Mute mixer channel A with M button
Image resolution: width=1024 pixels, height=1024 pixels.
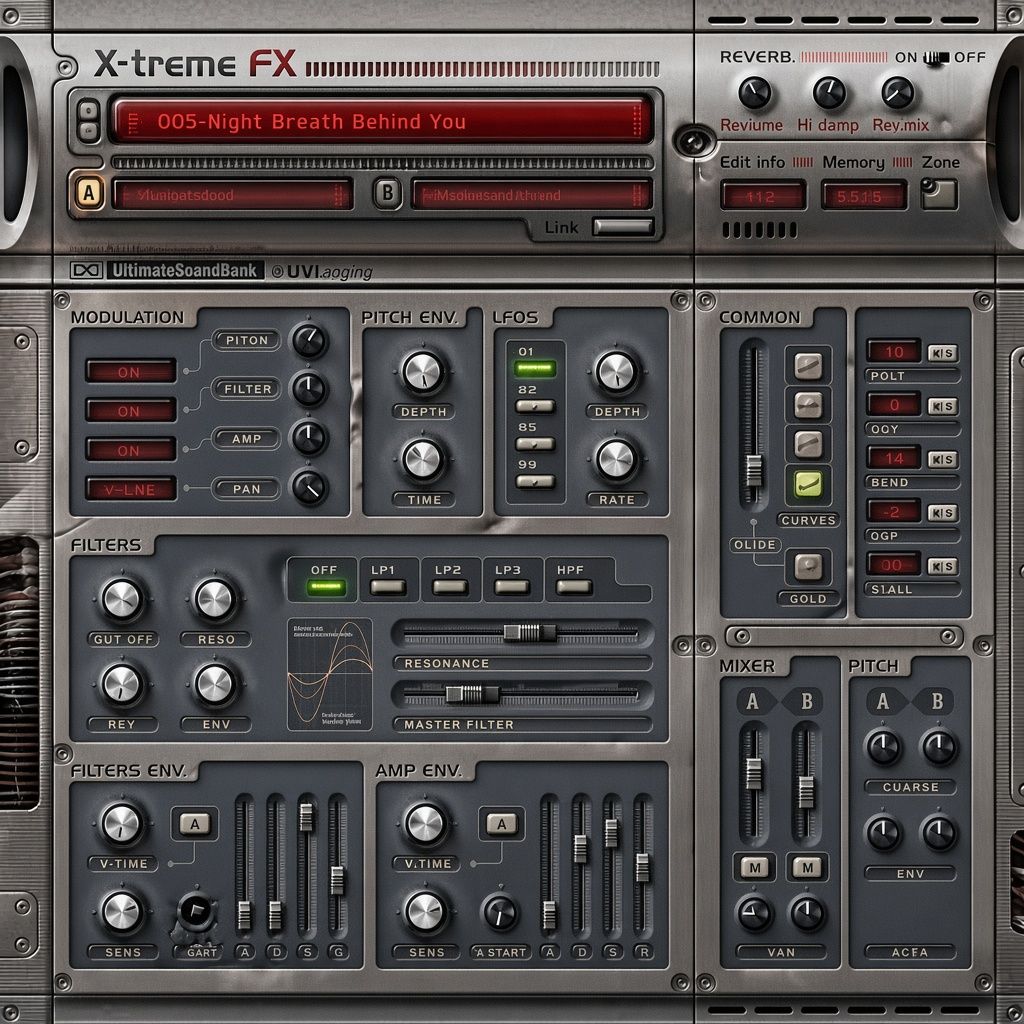coord(754,868)
